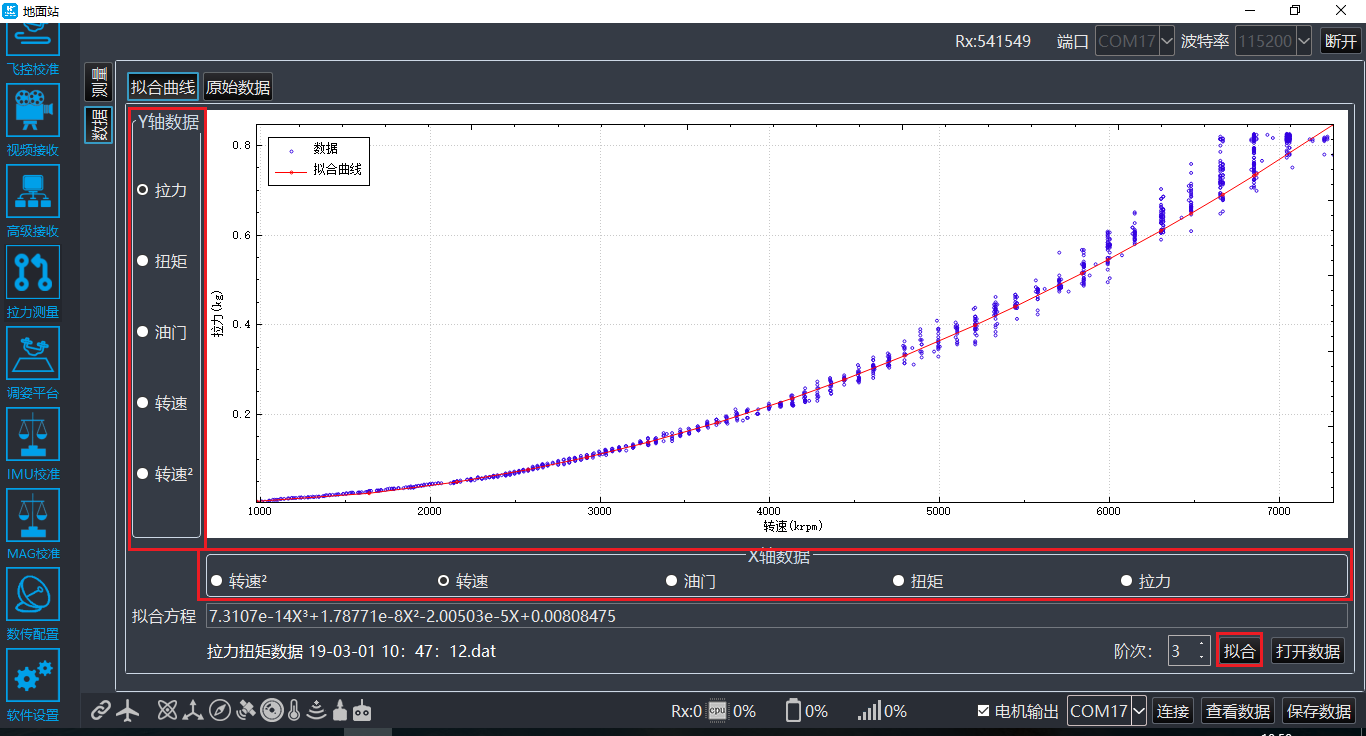The image size is (1366, 736).
Task: Click the CPU usage chip icon
Action: [x=717, y=711]
